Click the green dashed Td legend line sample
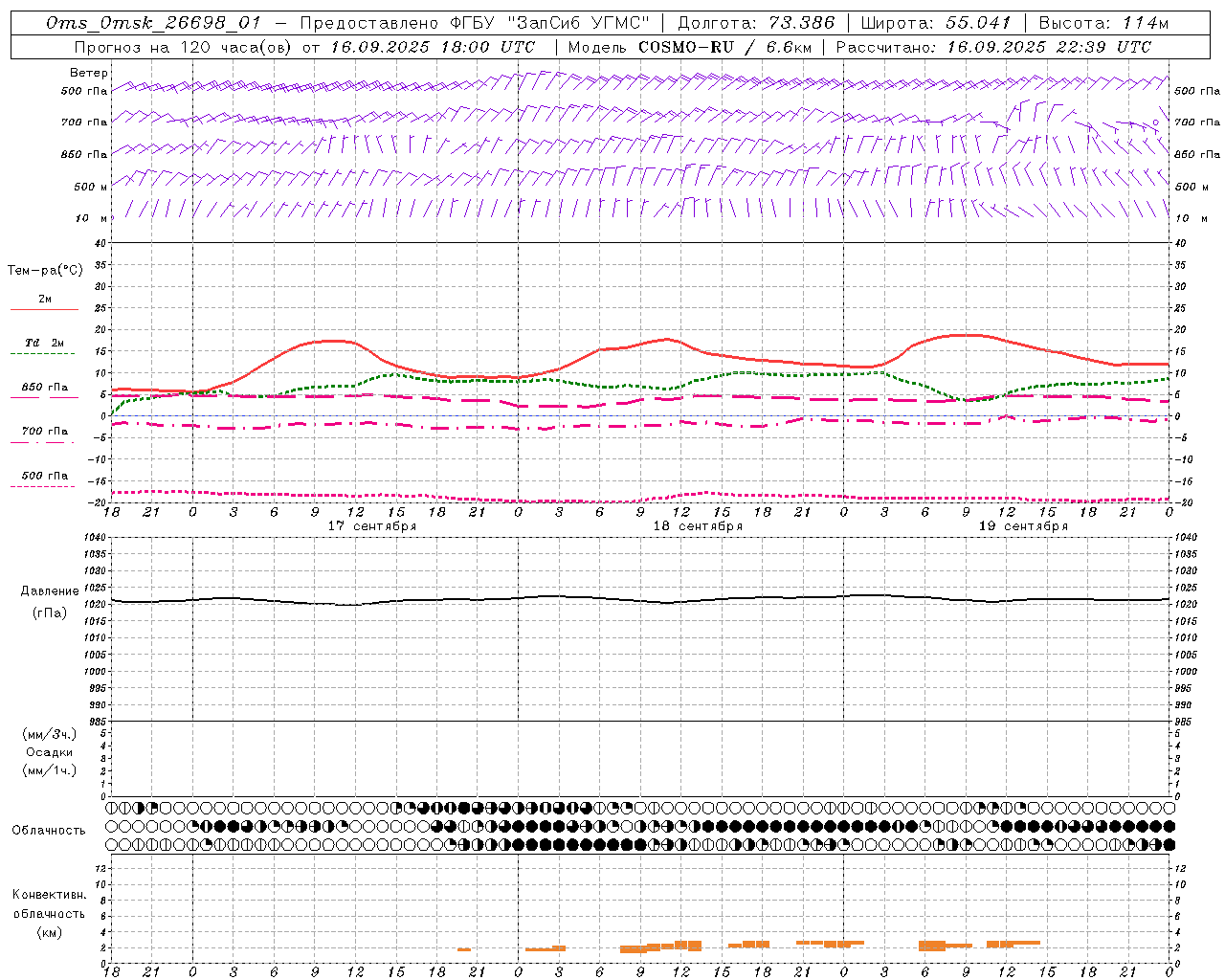 (44, 353)
